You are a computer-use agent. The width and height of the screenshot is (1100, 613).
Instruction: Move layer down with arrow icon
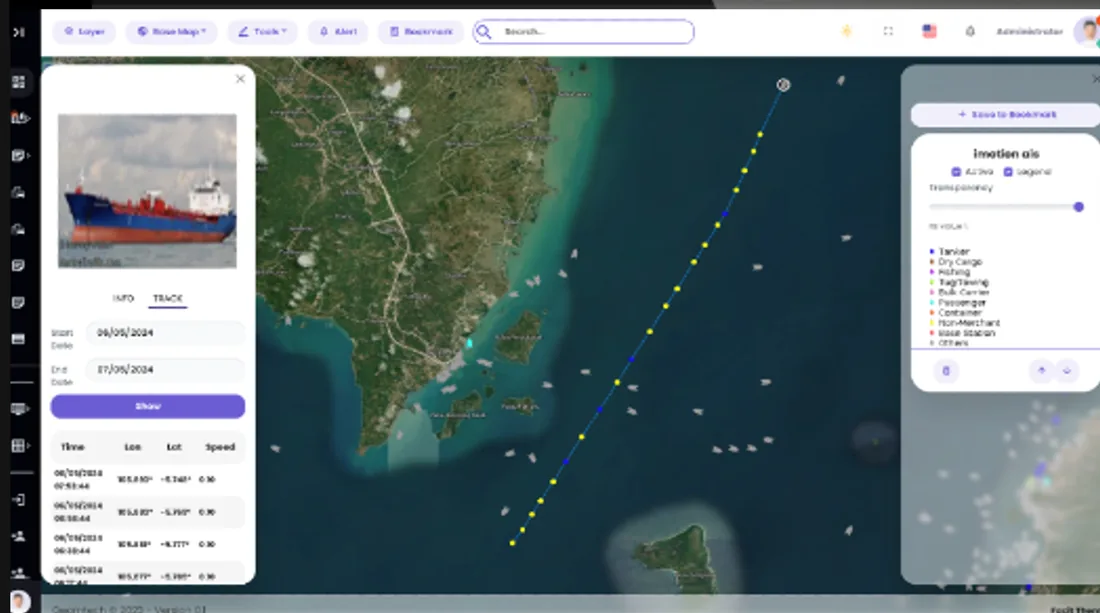click(x=1067, y=370)
